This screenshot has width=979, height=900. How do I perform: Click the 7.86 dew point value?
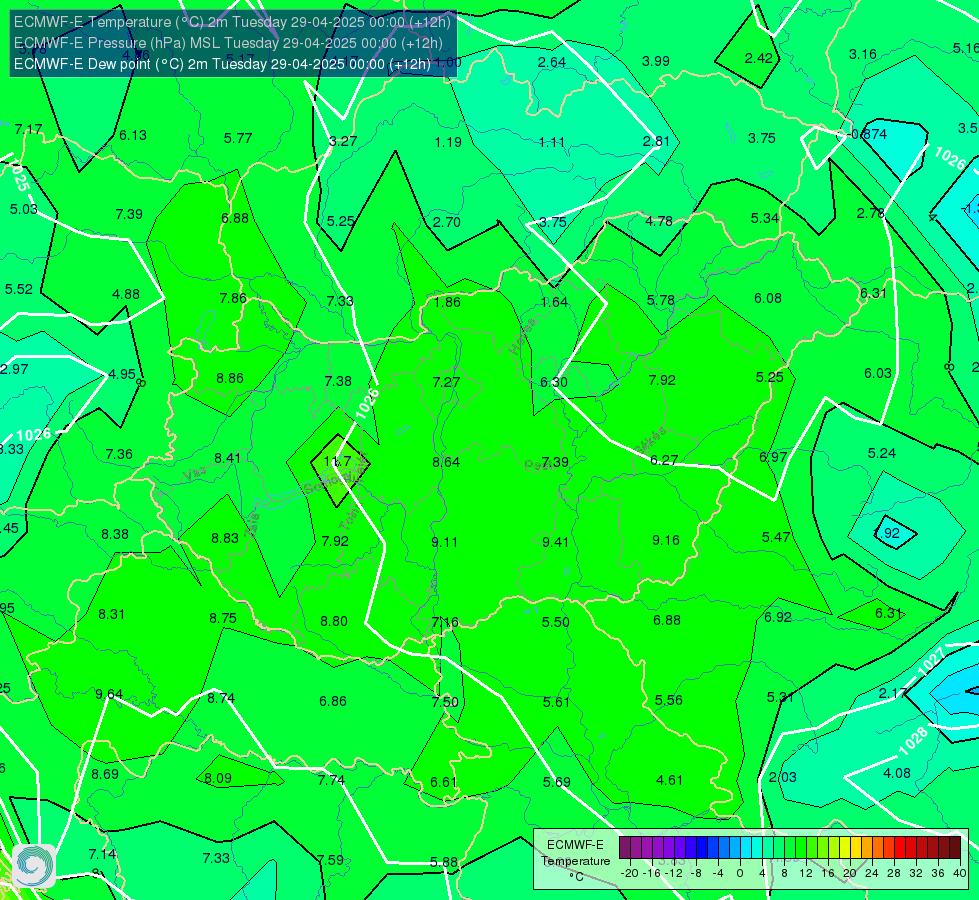[x=233, y=299]
